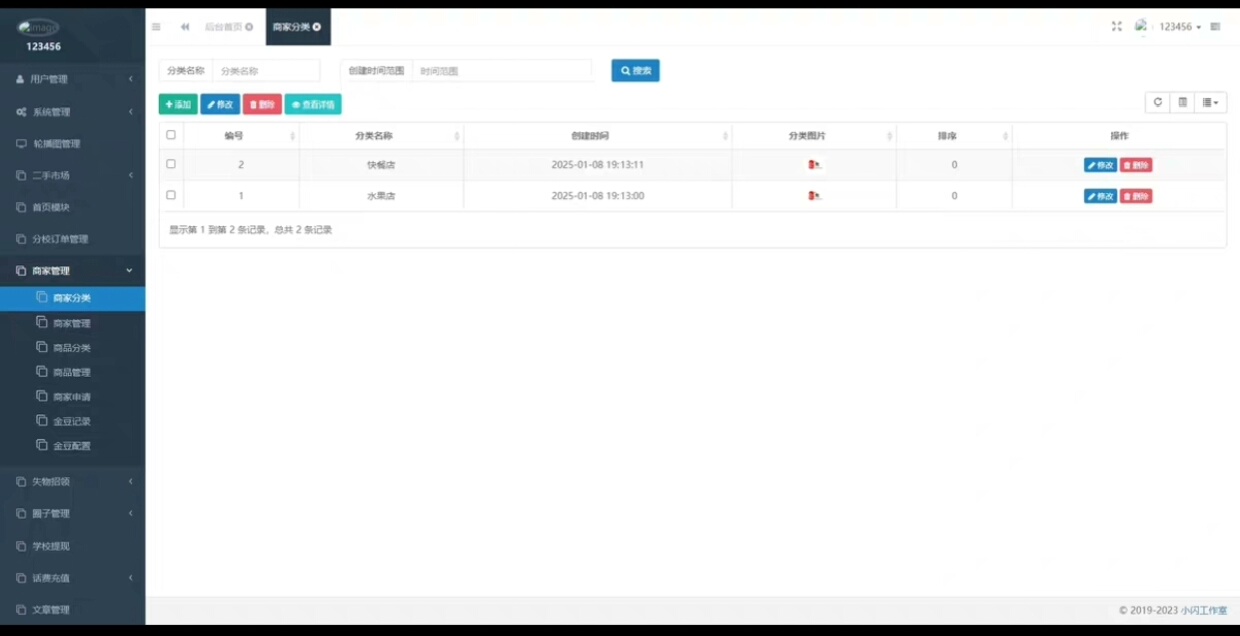Tick the checkbox for row 快餐店
Image resolution: width=1240 pixels, height=636 pixels.
point(171,164)
